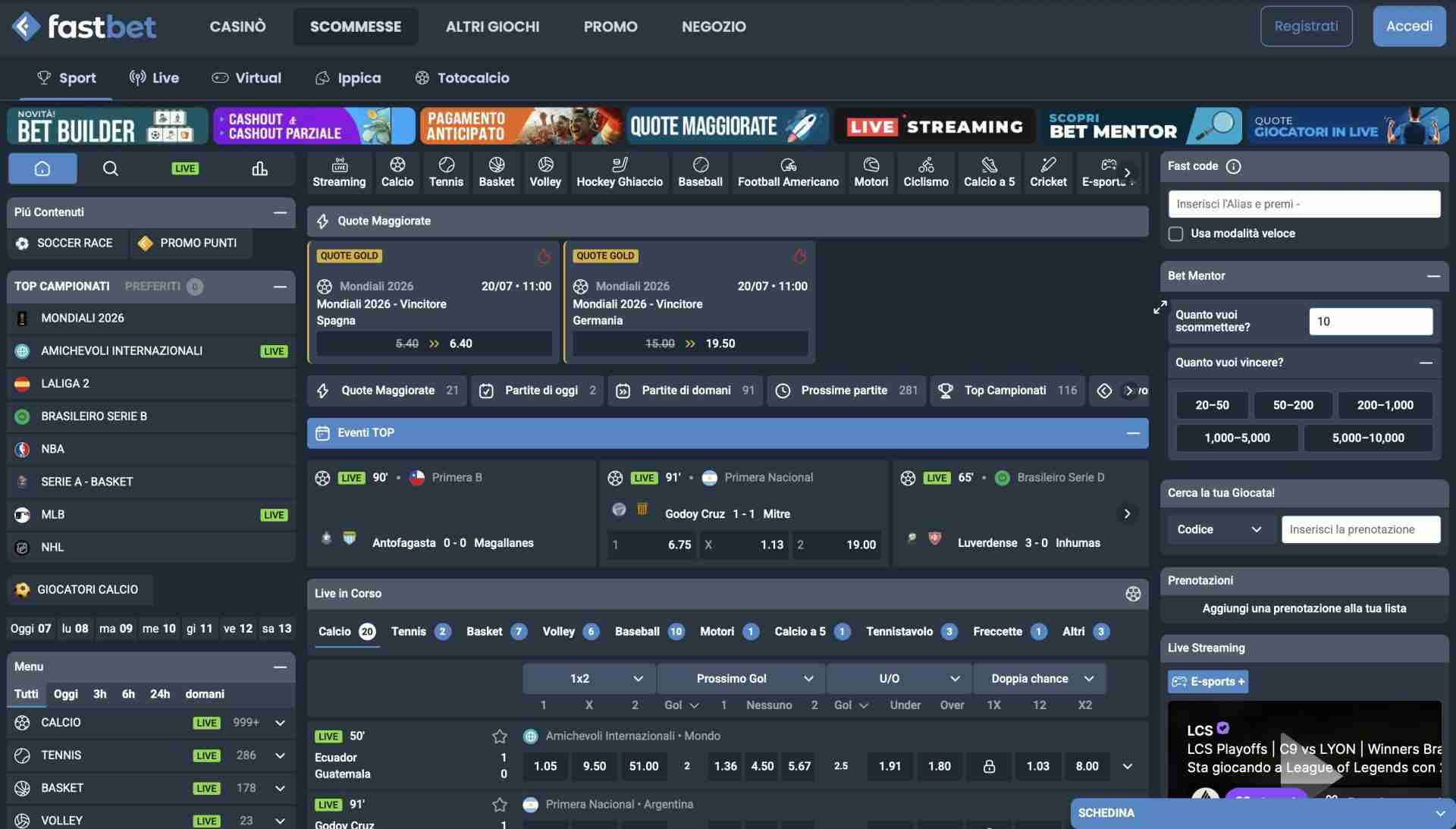The width and height of the screenshot is (1456, 829).
Task: Open the search magnifier in sidebar
Action: point(111,168)
